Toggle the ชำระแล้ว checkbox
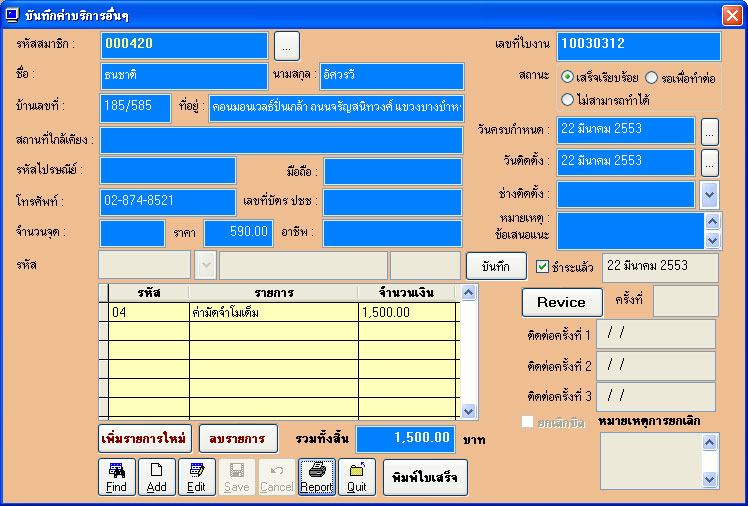 [x=543, y=267]
